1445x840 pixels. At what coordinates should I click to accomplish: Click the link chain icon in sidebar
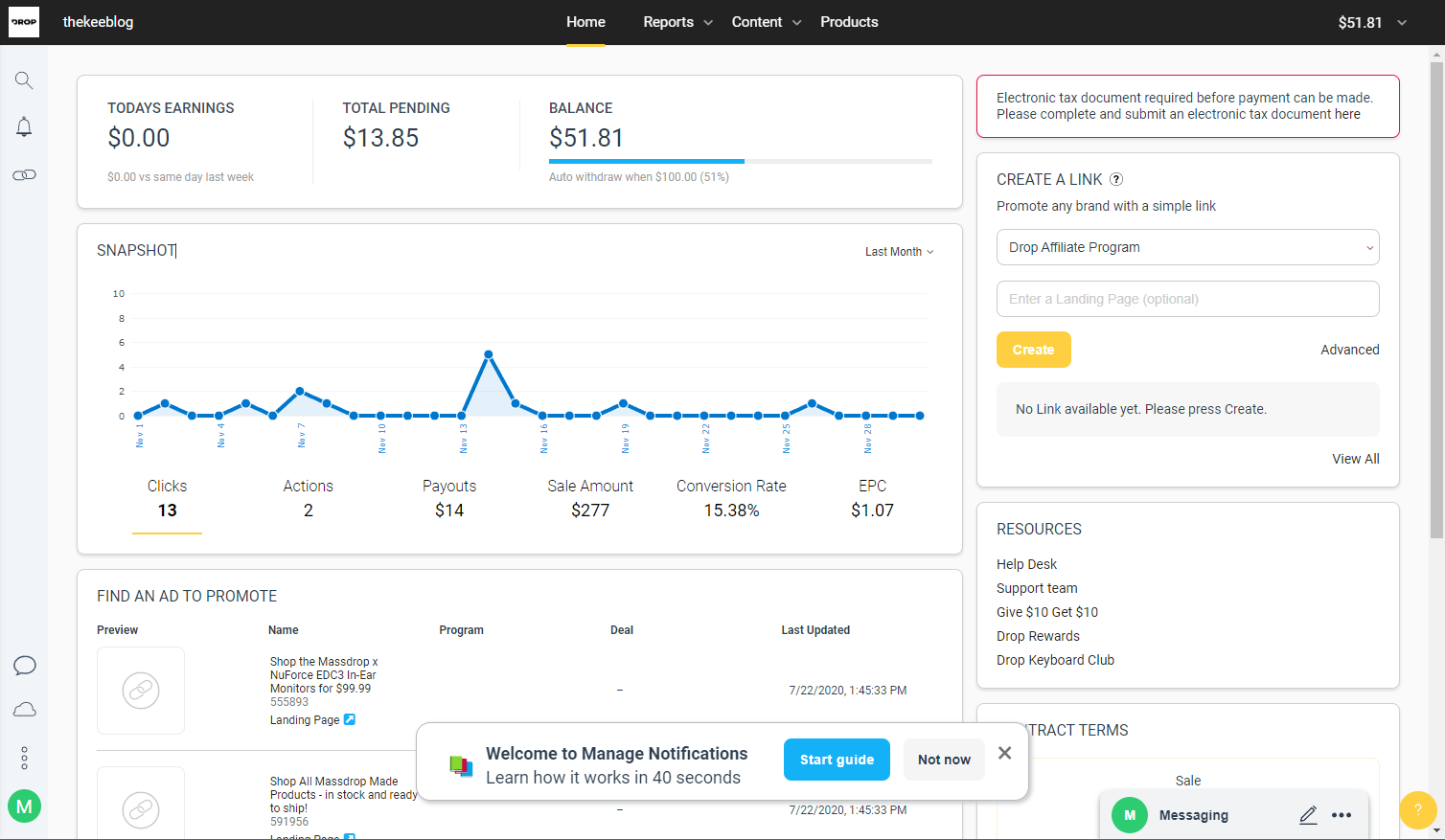(24, 175)
